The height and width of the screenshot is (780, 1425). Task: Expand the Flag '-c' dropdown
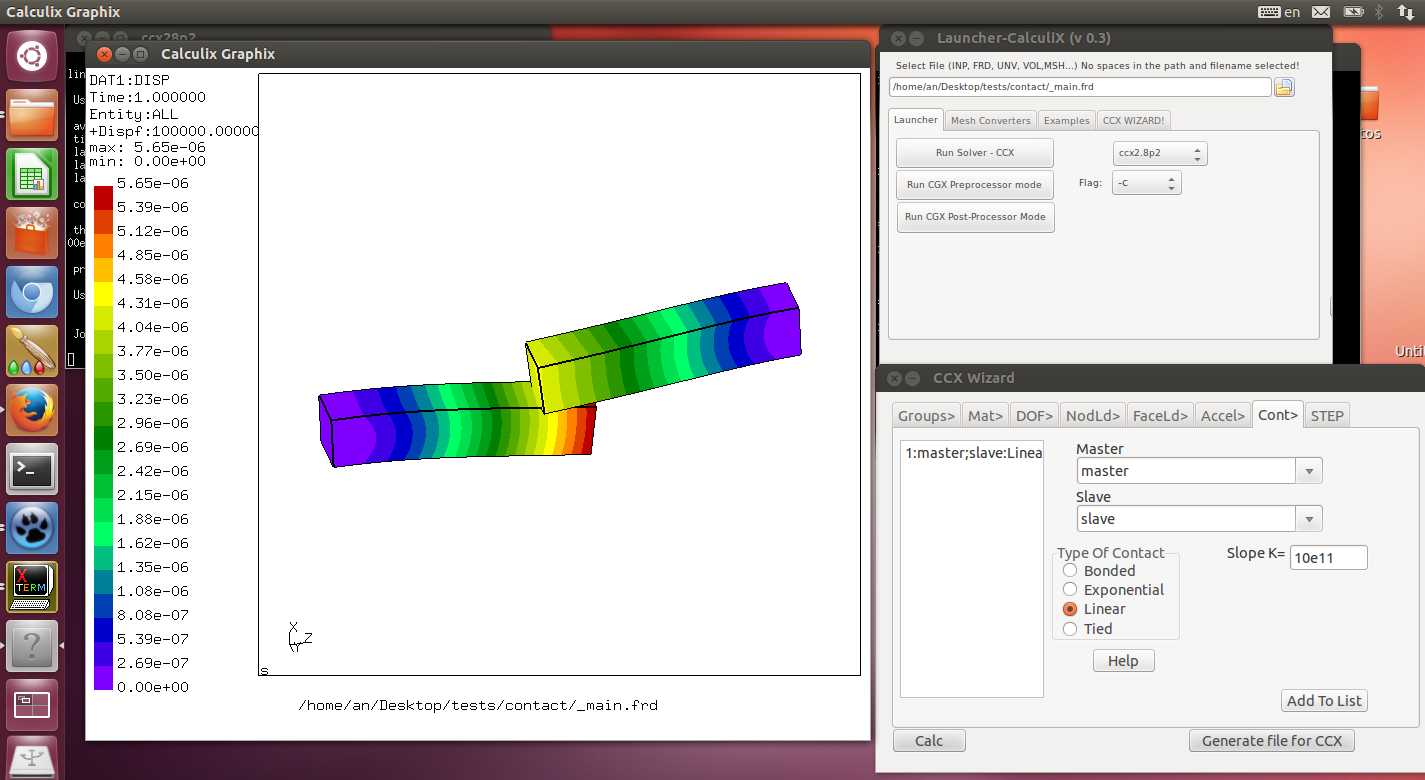tap(1172, 182)
